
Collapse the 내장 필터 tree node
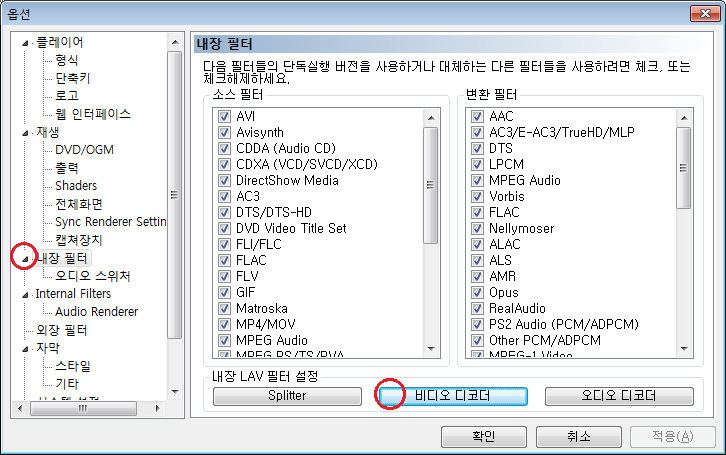pos(25,259)
